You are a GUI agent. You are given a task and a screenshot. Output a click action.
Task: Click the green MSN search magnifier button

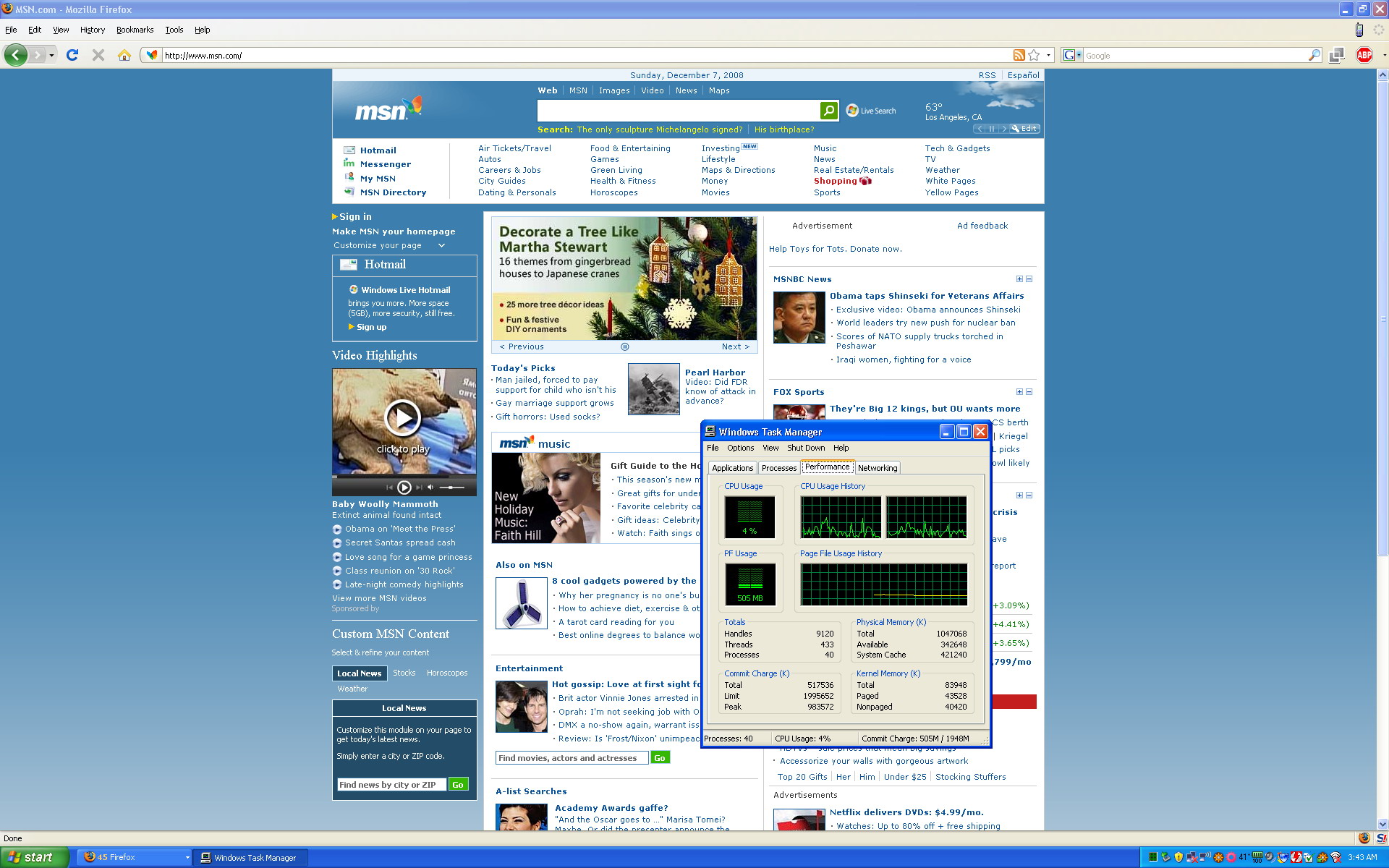click(829, 111)
